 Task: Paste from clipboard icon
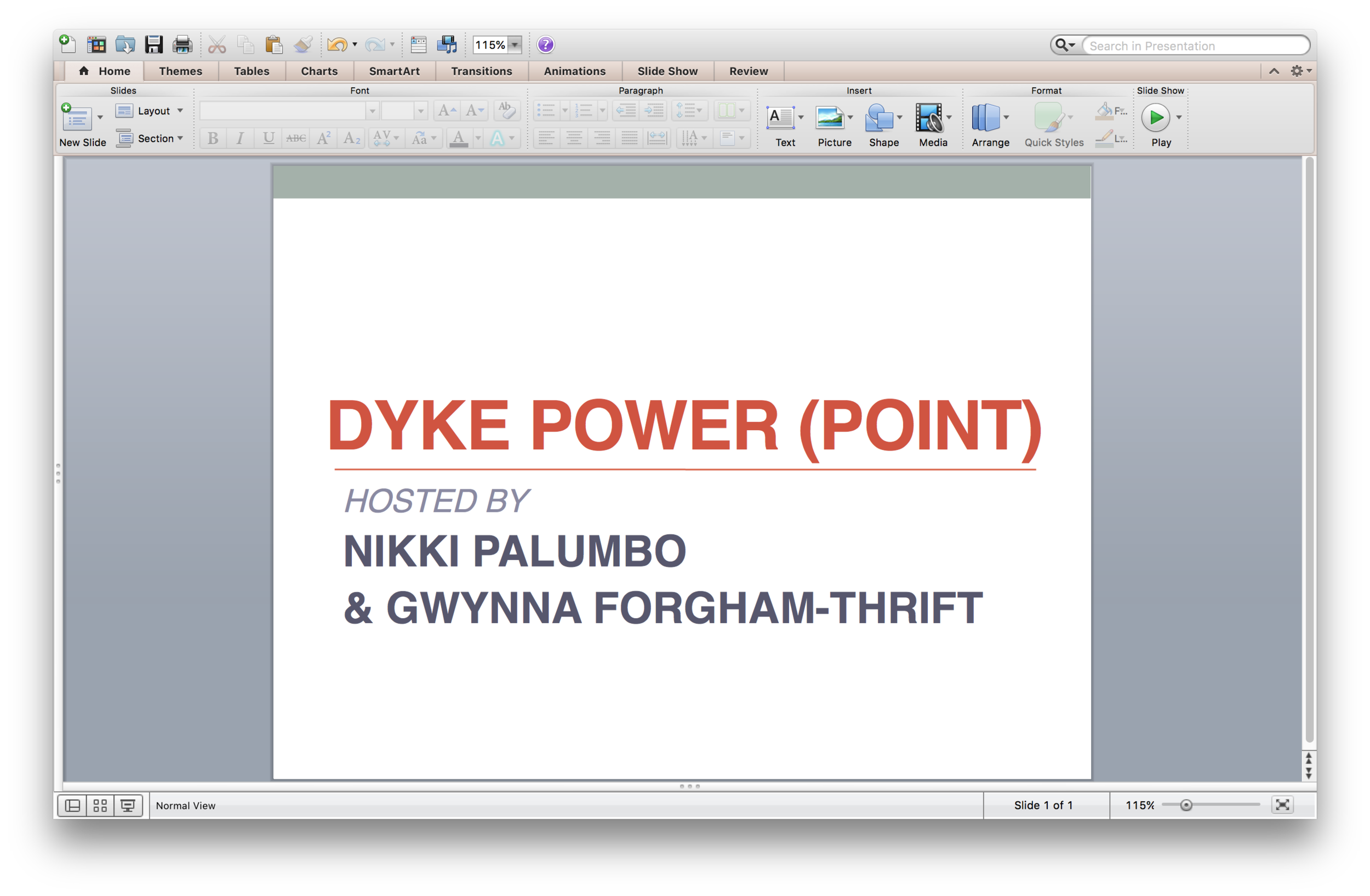pos(274,44)
